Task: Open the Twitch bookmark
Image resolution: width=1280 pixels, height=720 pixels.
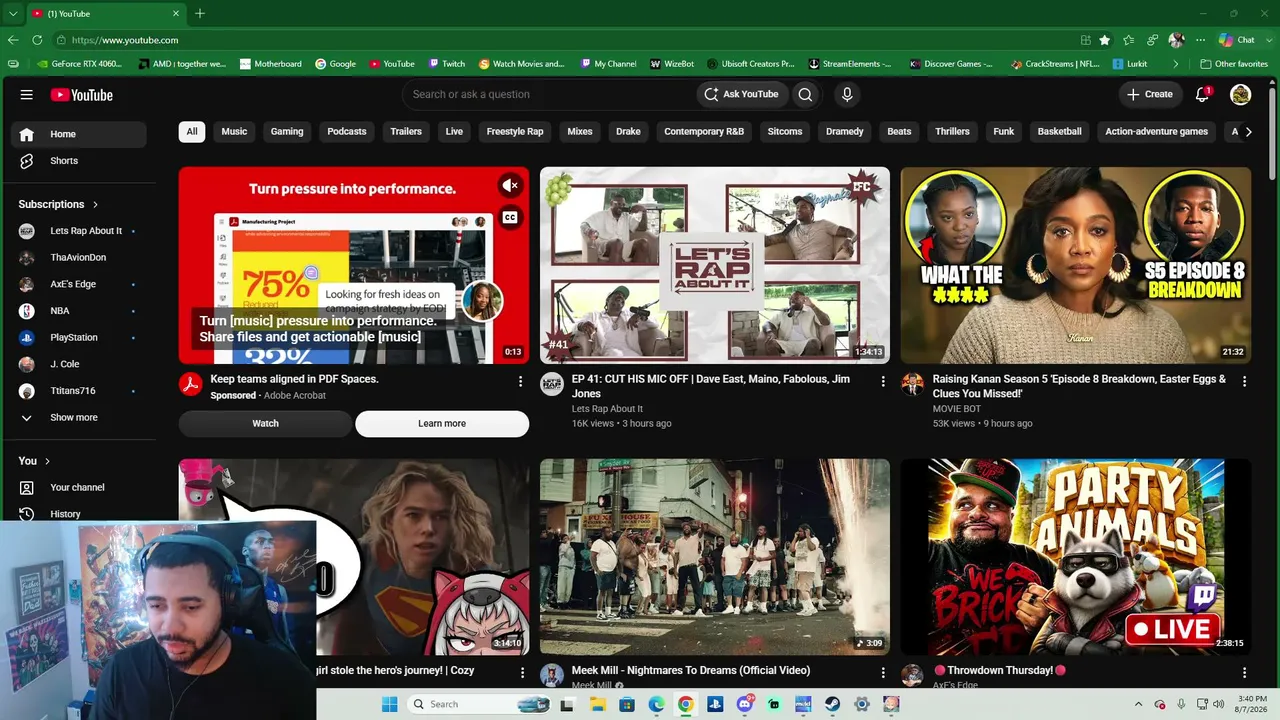Action: coord(447,64)
